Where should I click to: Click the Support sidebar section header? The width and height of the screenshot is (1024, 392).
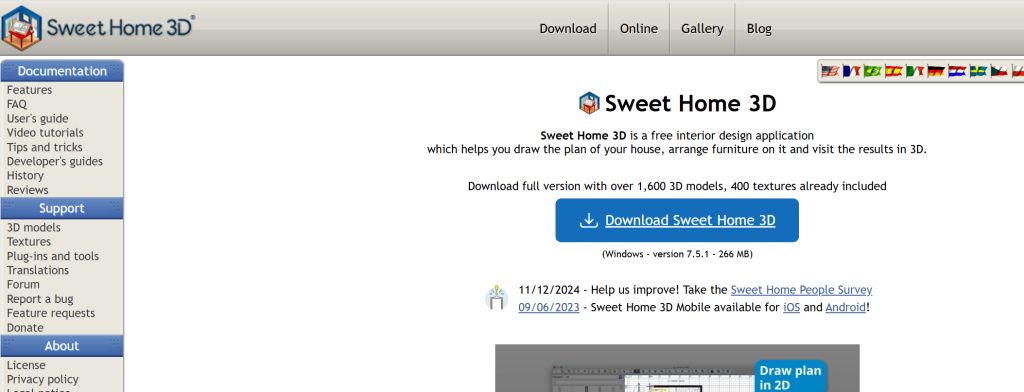[x=62, y=208]
